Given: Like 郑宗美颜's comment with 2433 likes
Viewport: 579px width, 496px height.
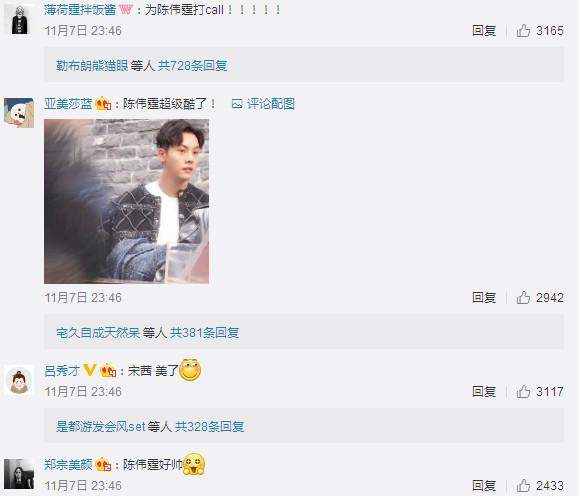Looking at the screenshot, I should point(539,486).
